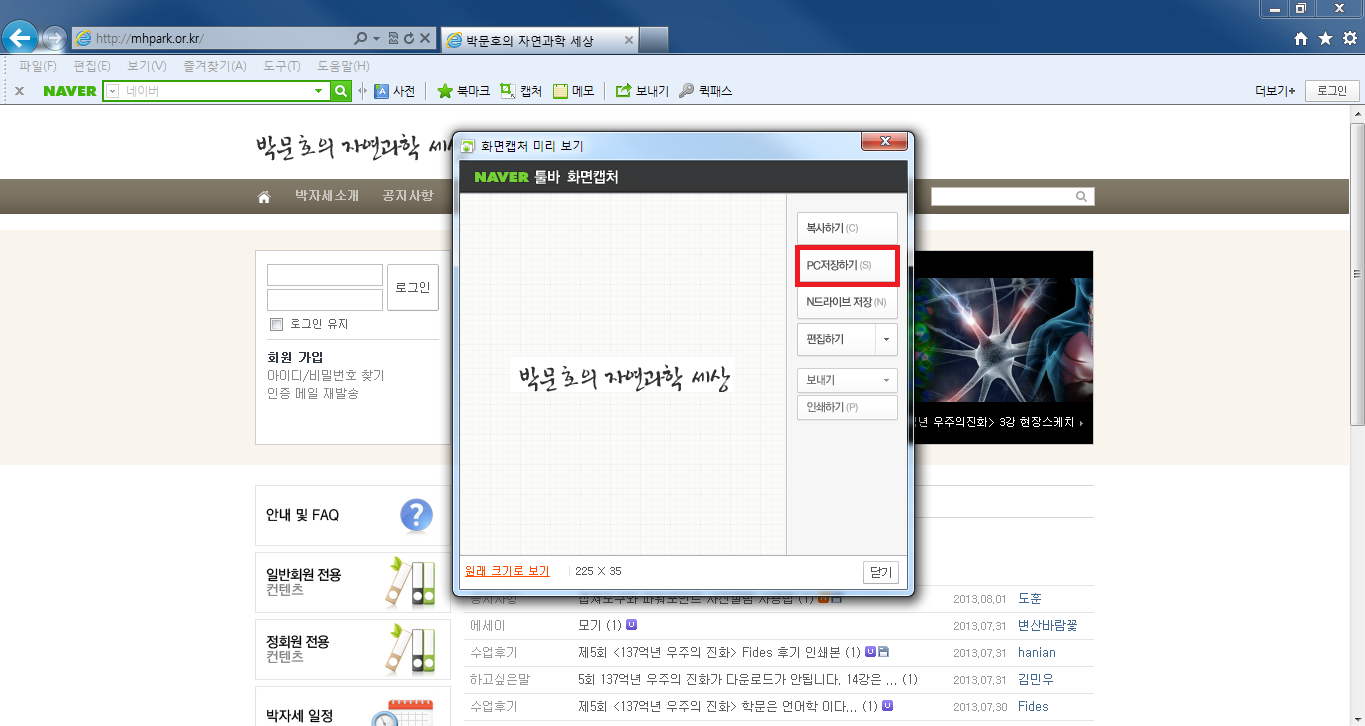Toggle the 로그인 유지 checkbox
The image size is (1365, 726).
277,324
